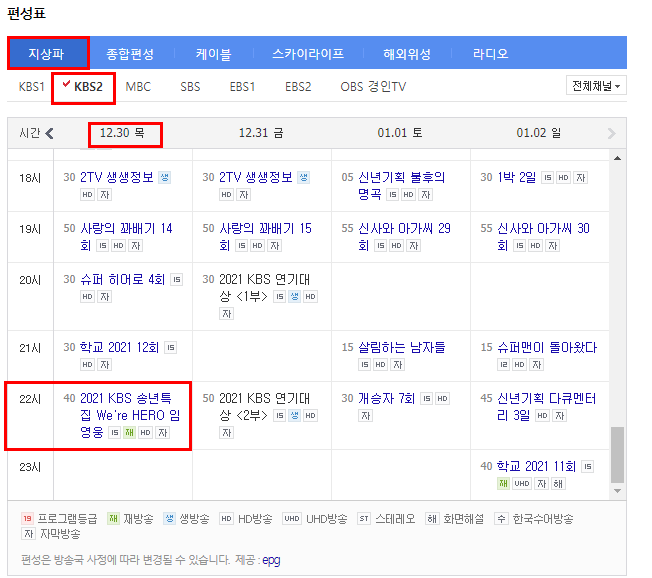
Task: Open 학교 2021 12회
Action: (119, 347)
